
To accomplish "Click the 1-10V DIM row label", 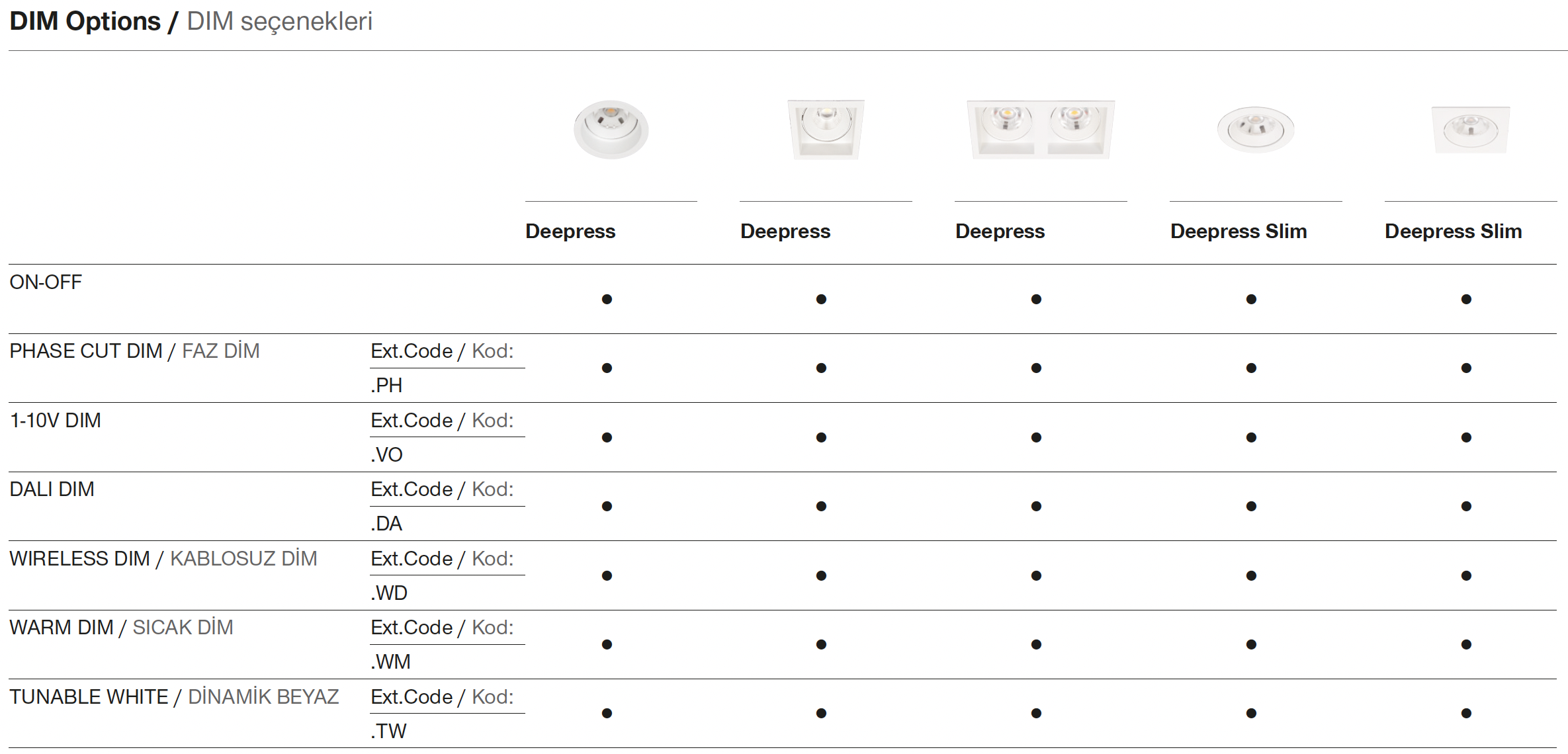I will (55, 421).
